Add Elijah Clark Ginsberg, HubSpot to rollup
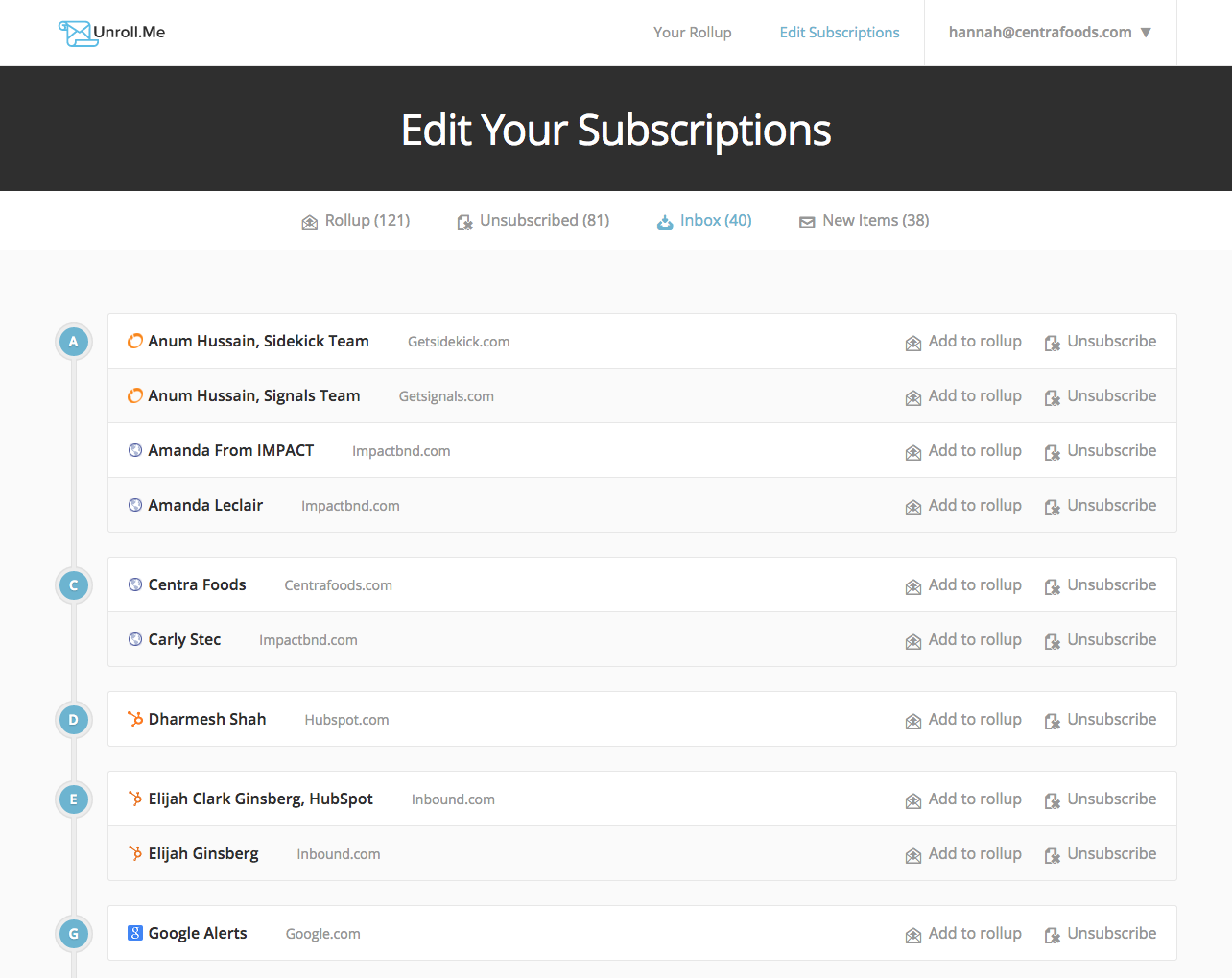The height and width of the screenshot is (978, 1232). [x=963, y=799]
